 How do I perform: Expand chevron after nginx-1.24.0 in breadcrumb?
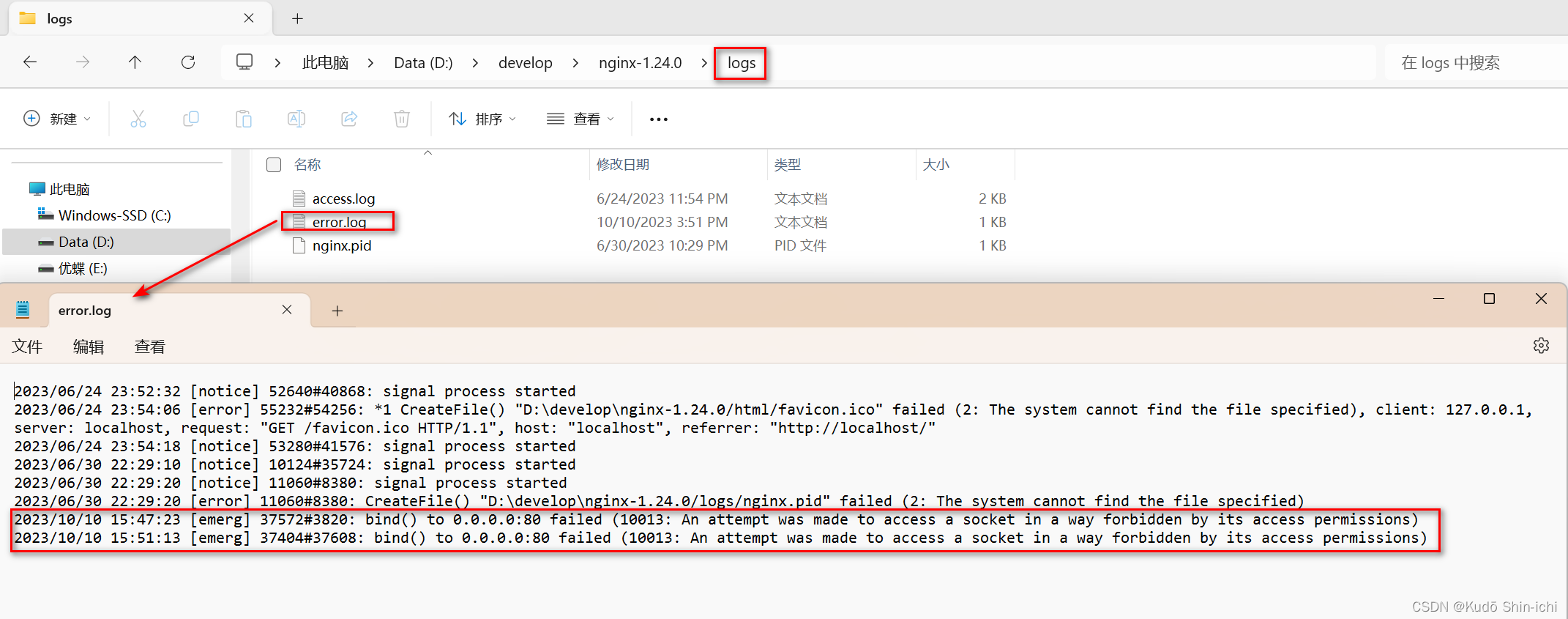[704, 63]
